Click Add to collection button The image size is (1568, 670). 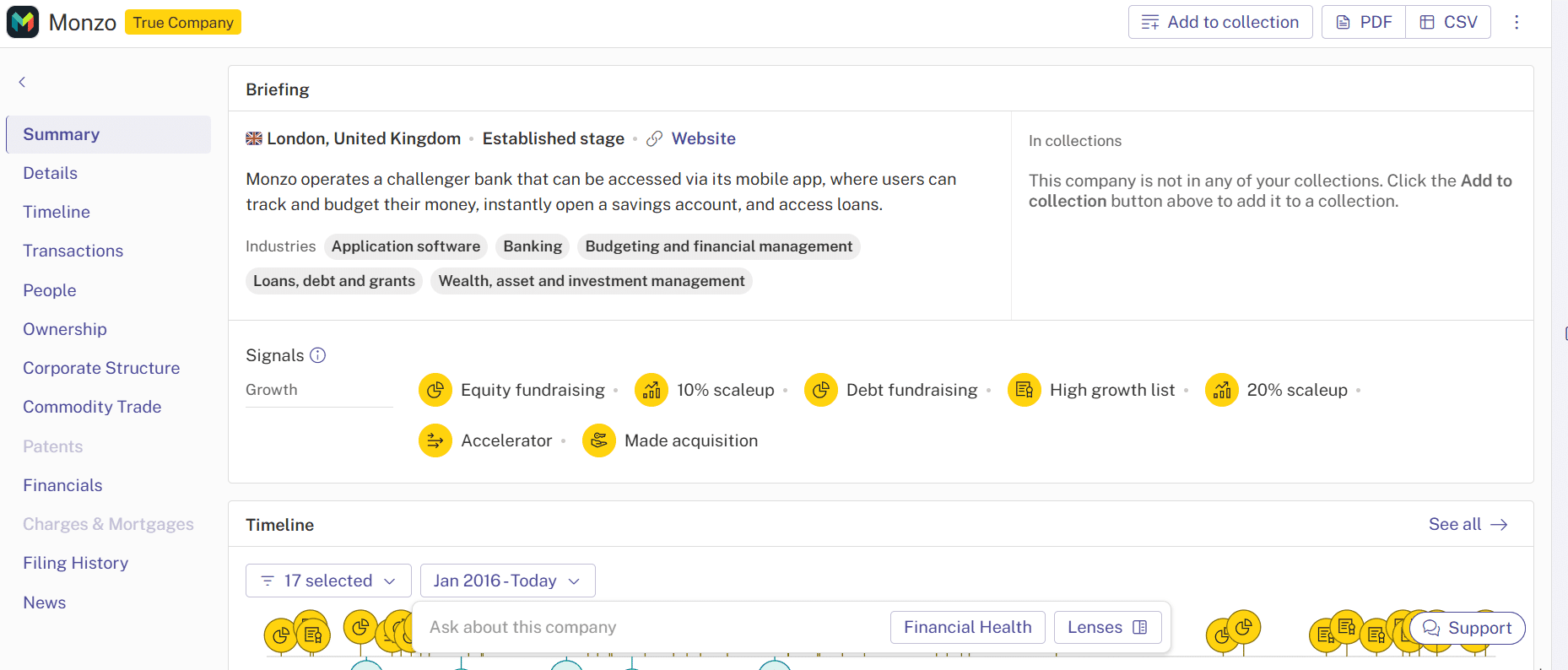click(x=1220, y=22)
